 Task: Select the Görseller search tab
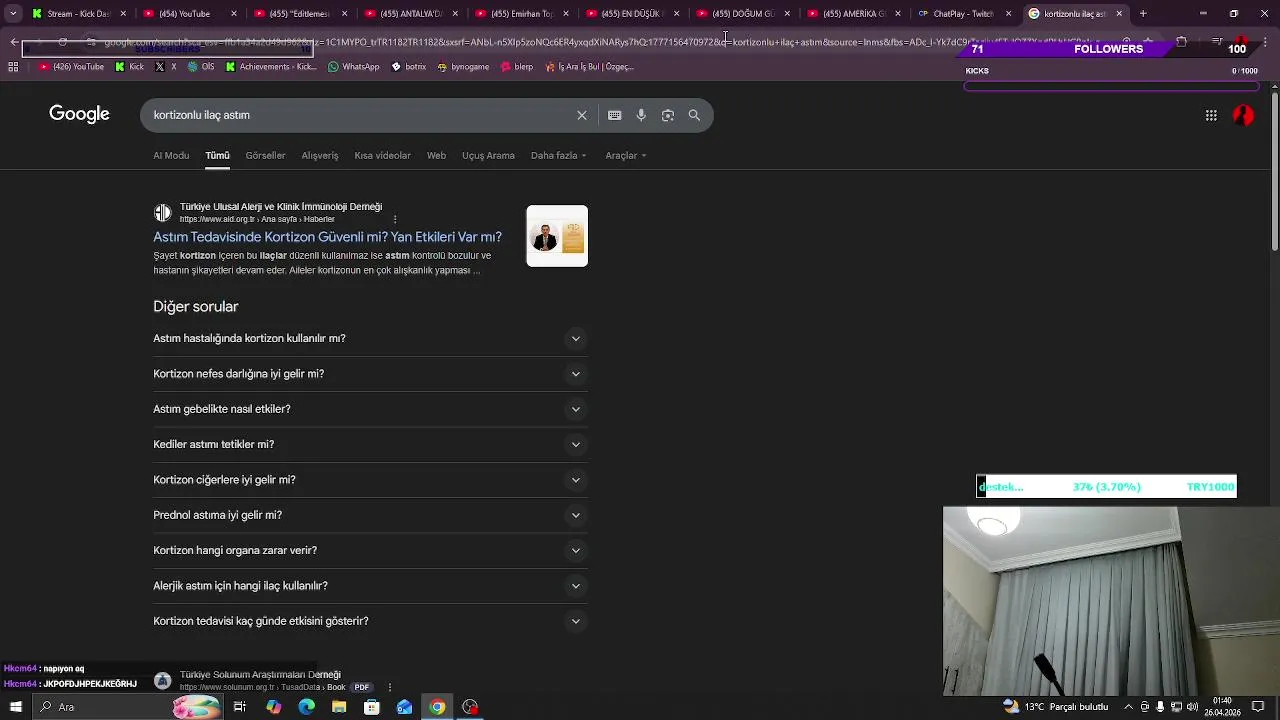(x=265, y=156)
